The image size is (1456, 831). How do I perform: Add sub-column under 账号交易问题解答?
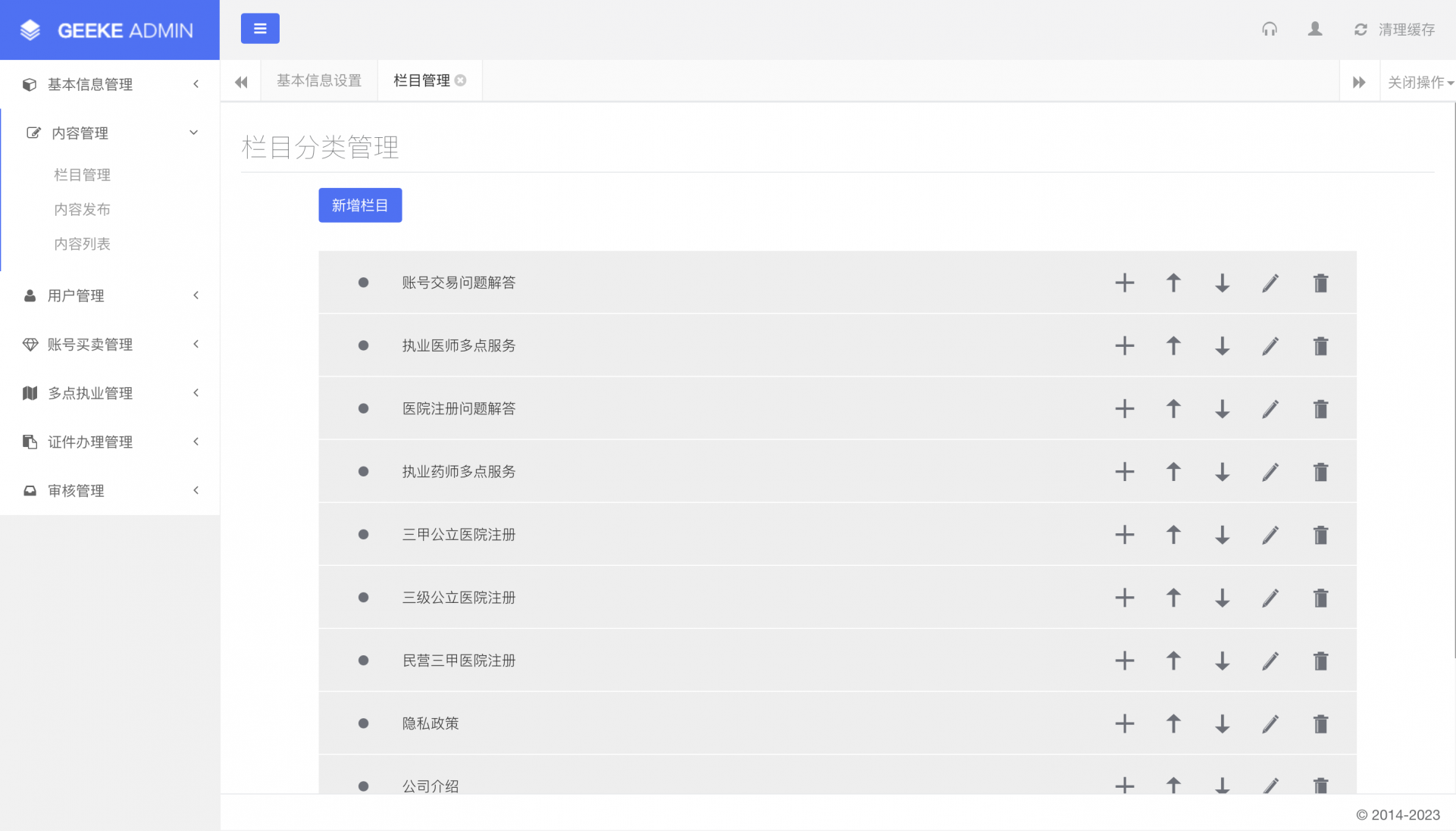[x=1125, y=283]
